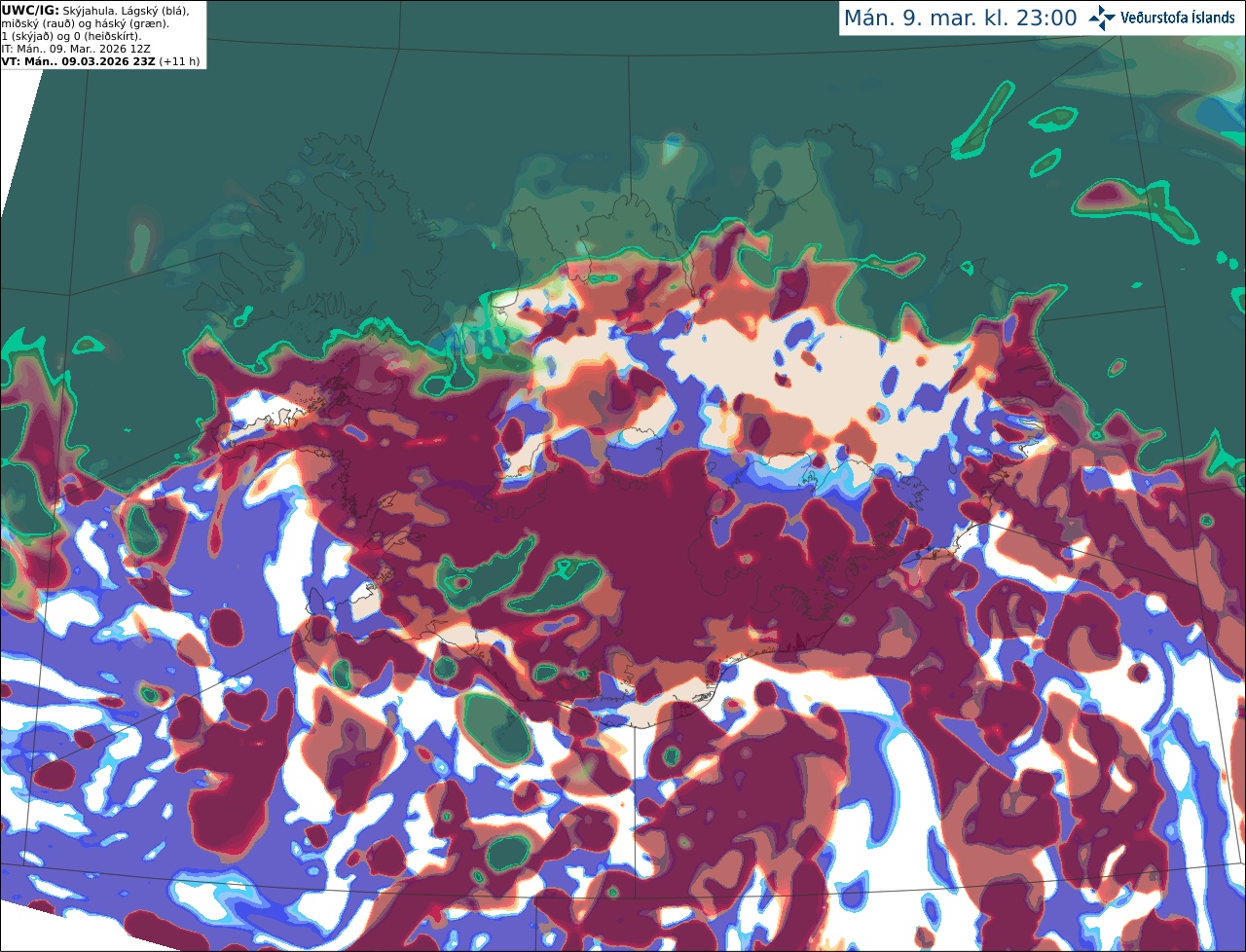
Task: Click the 'UWC/IG: Skýjahula. Lágský (blá),' line
Action: [95, 10]
